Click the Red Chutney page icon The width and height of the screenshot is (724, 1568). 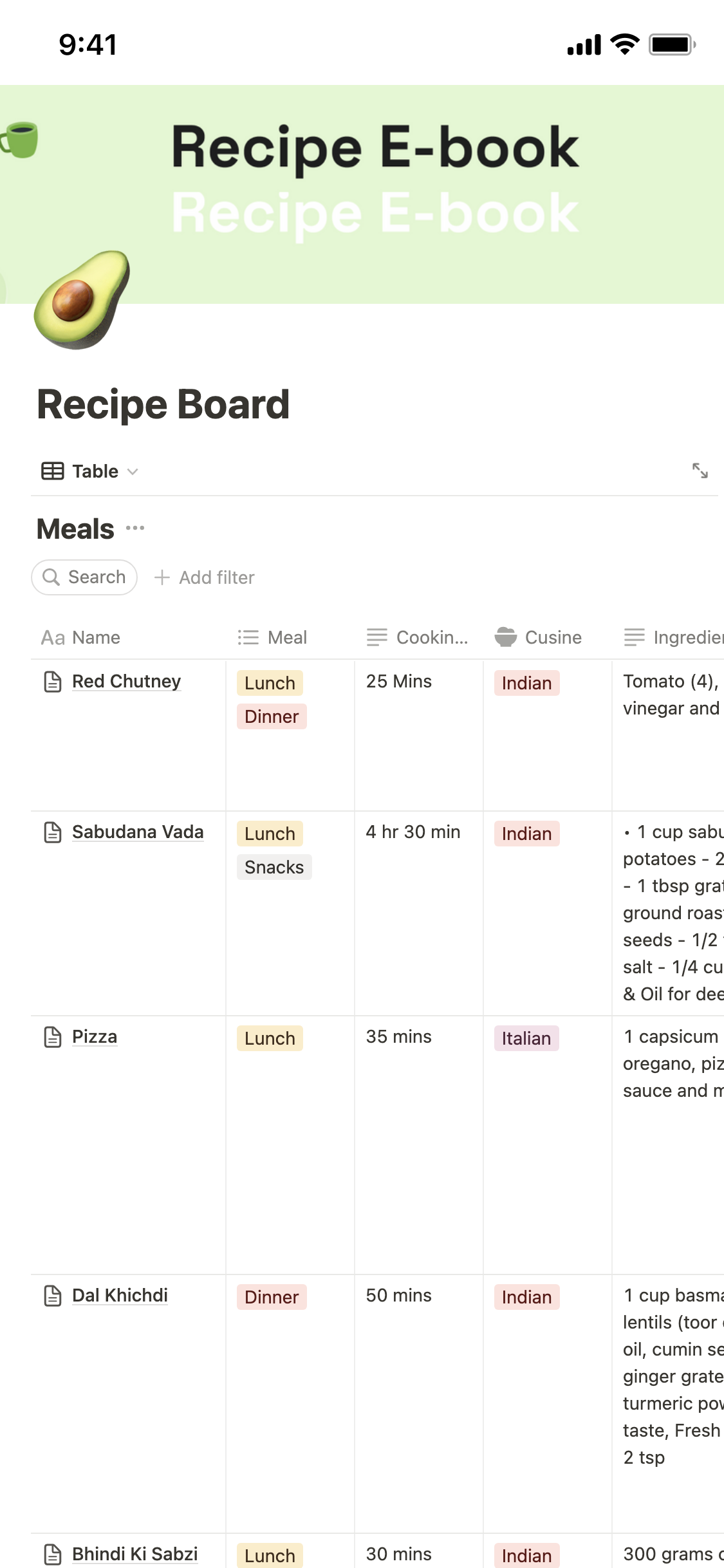pos(53,682)
